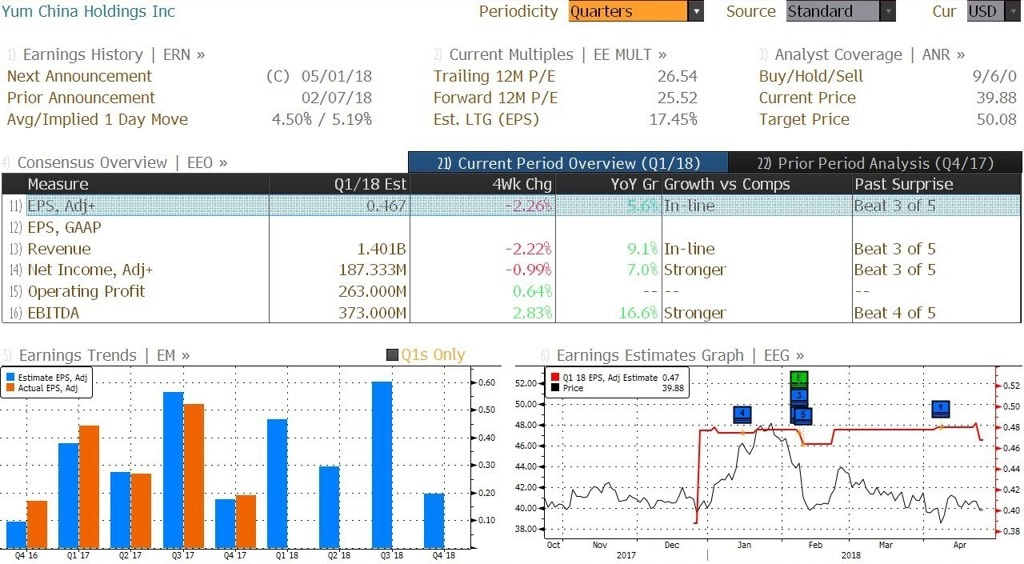The height and width of the screenshot is (564, 1024).
Task: Click the Q1'18 blue estimate bar
Action: click(277, 484)
